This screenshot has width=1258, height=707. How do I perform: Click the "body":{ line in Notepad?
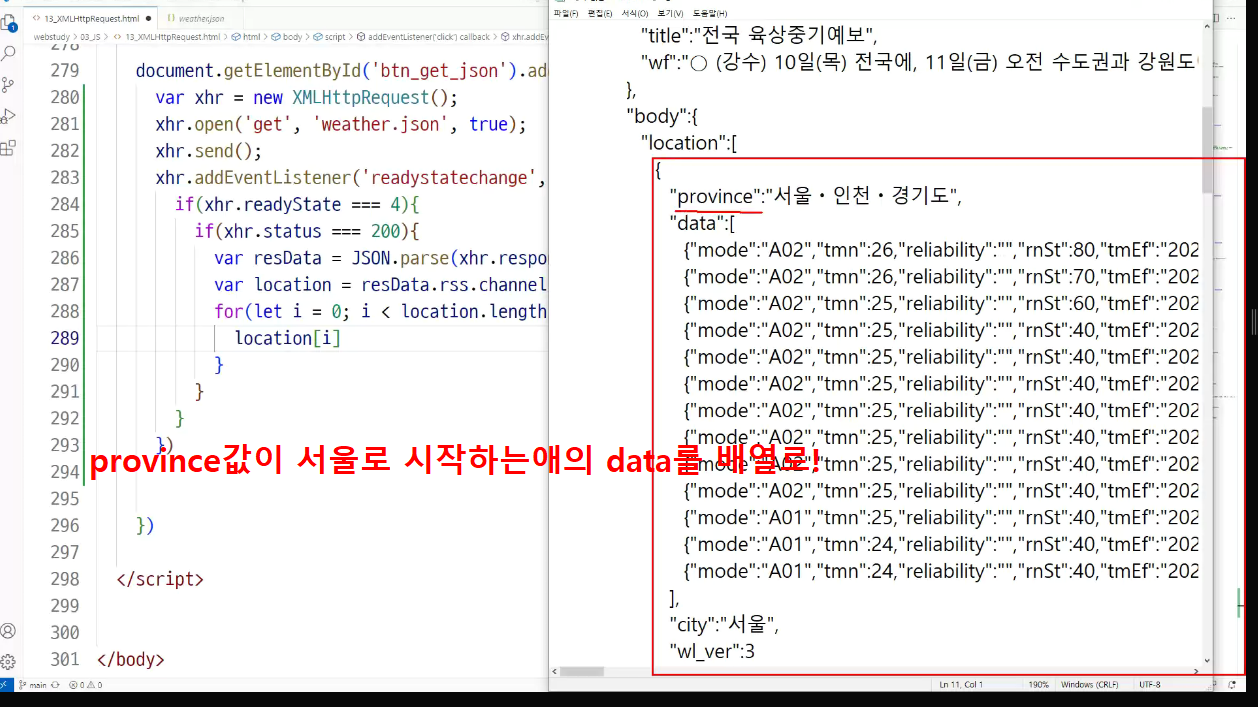point(663,116)
